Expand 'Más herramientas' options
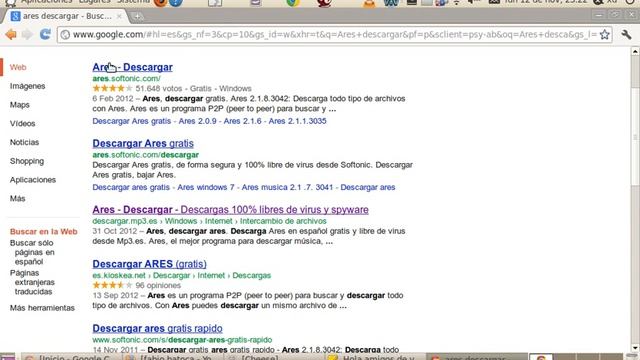The width and height of the screenshot is (640, 360). pyautogui.click(x=42, y=308)
